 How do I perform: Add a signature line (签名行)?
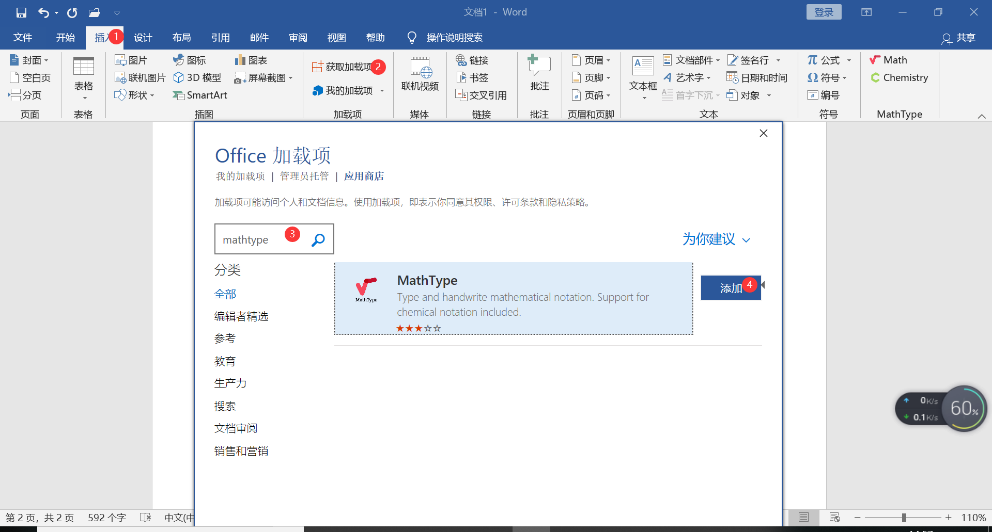point(753,60)
